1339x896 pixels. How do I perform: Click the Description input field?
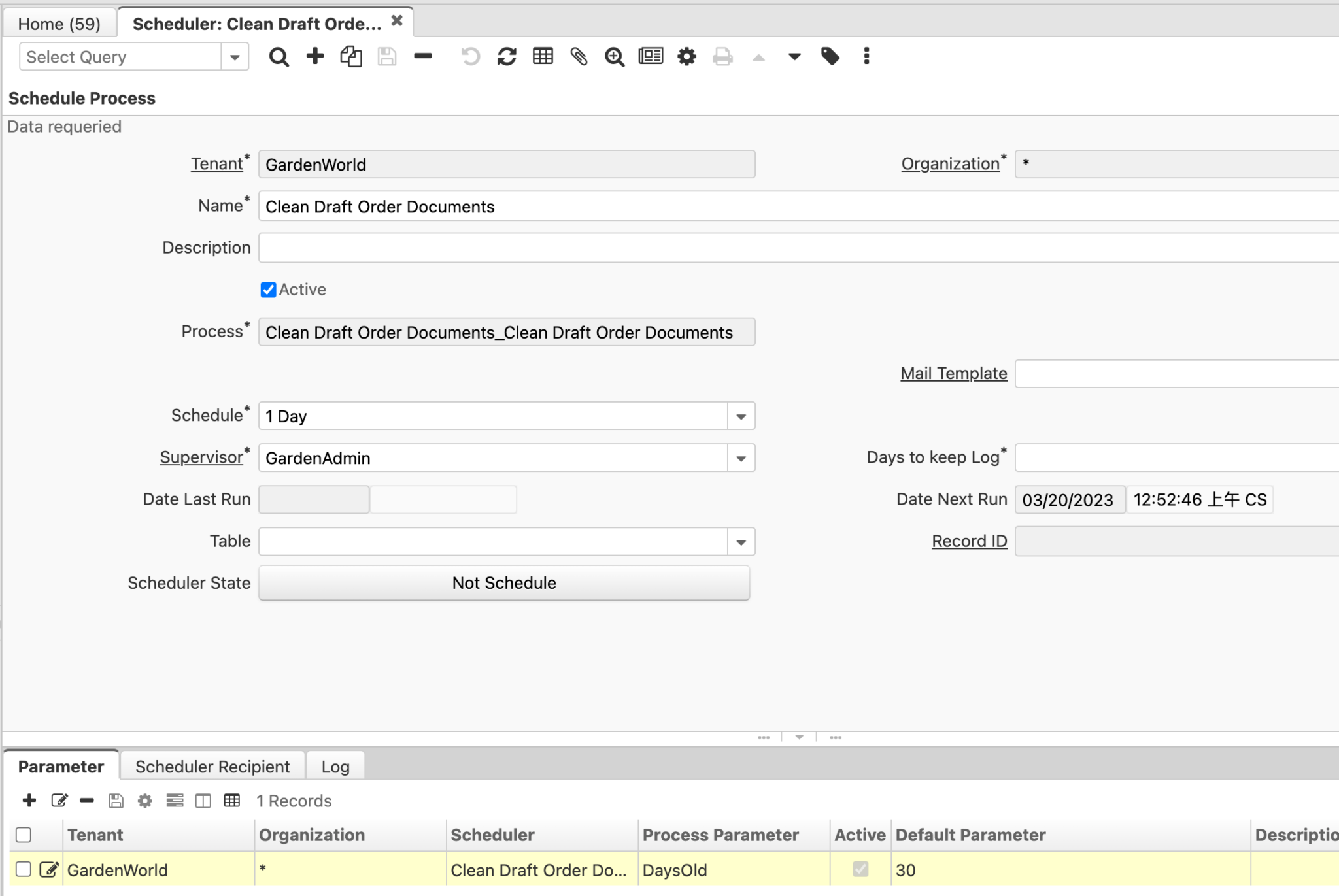(523, 248)
